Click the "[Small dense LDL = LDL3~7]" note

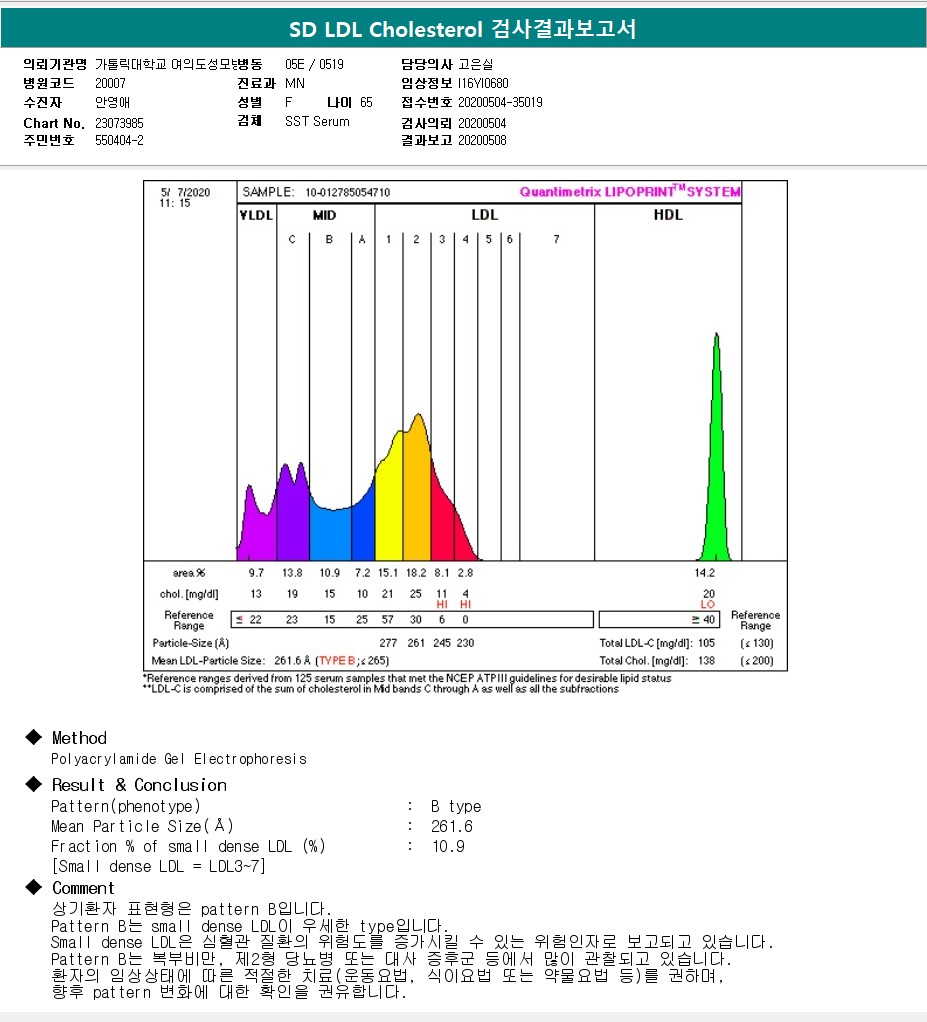(158, 866)
